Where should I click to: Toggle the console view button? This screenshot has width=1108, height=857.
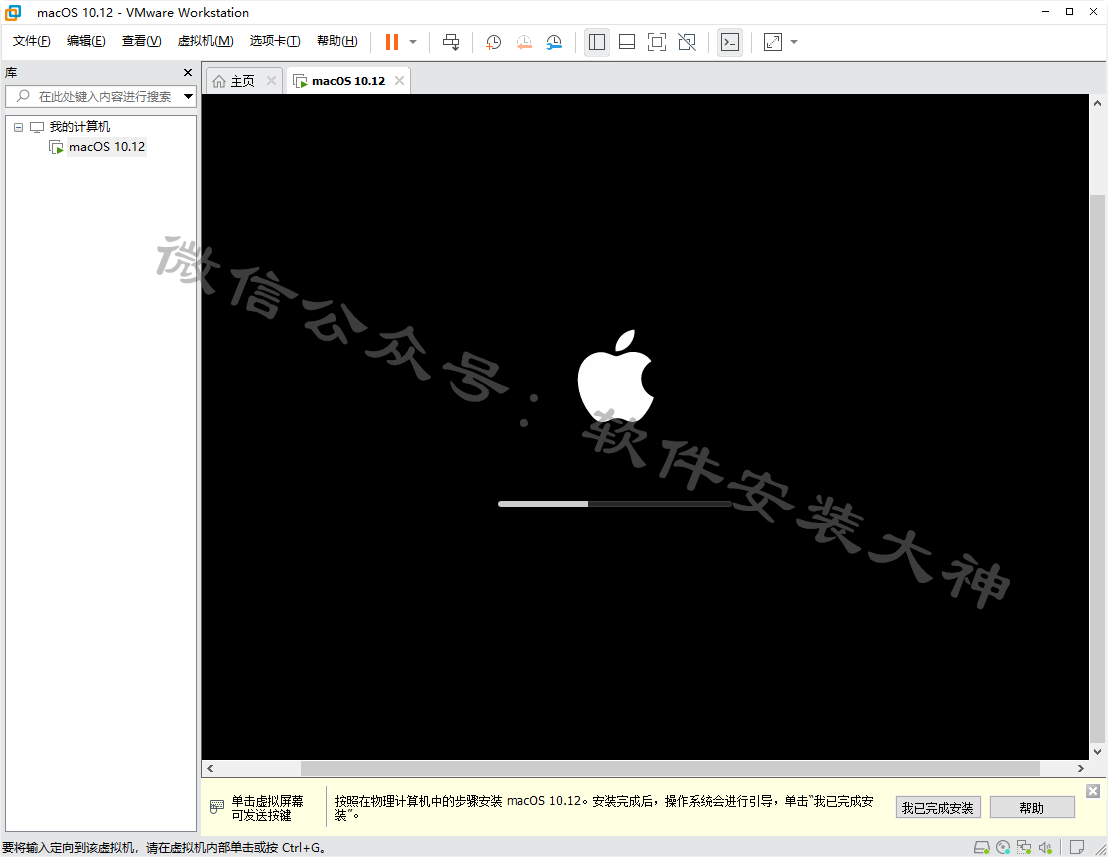pos(730,42)
